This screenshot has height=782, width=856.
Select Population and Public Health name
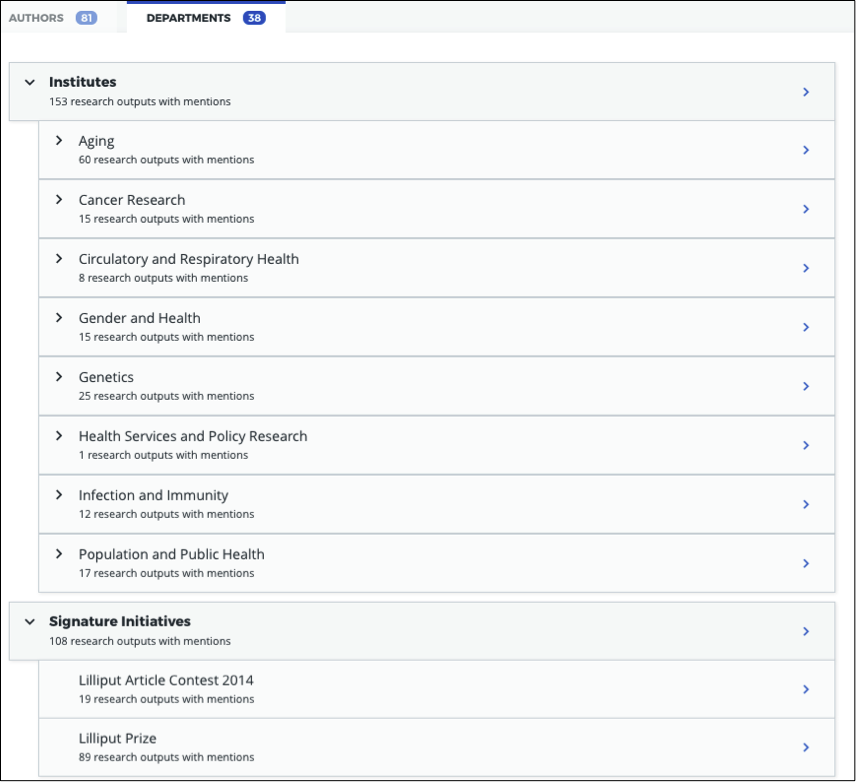click(x=171, y=554)
